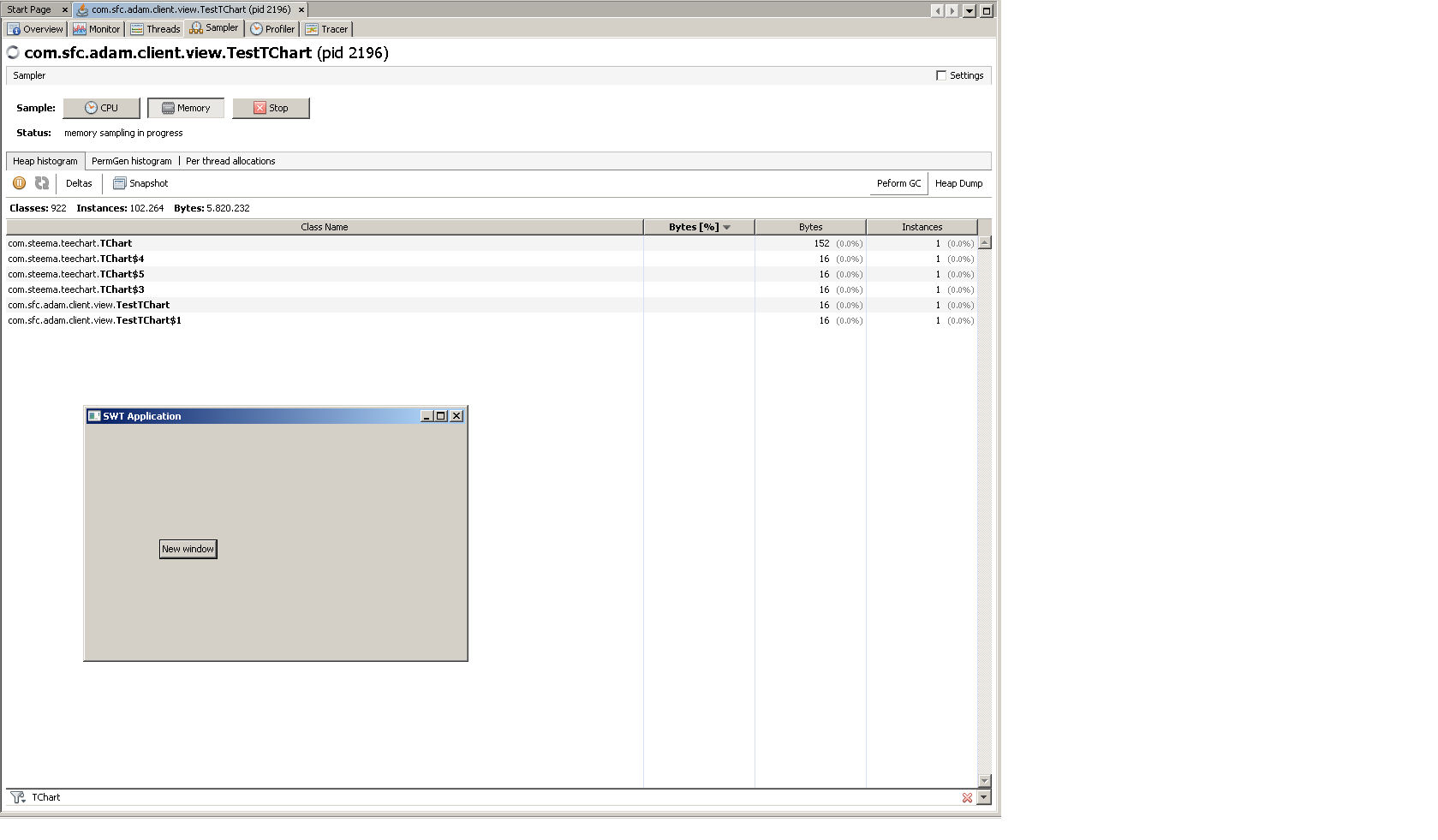Stop the current sampling
This screenshot has width=1438, height=840.
point(271,108)
